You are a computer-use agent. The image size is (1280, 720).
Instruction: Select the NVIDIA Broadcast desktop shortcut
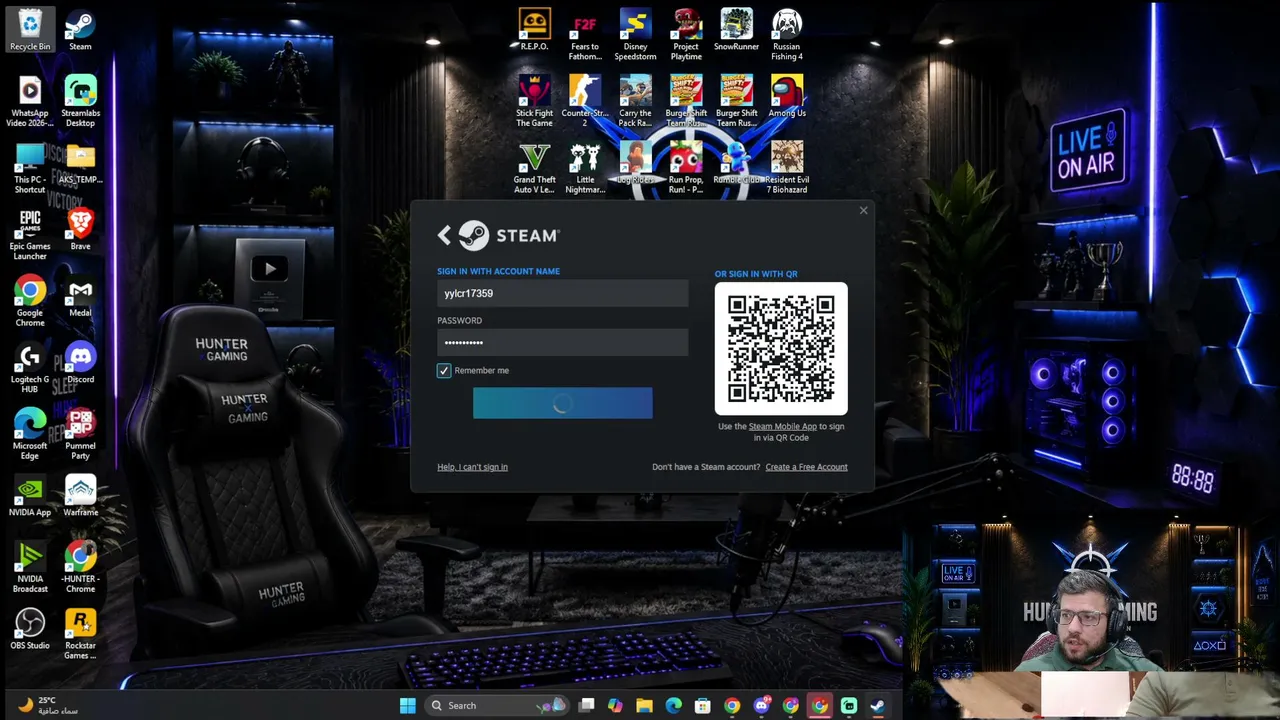[30, 567]
